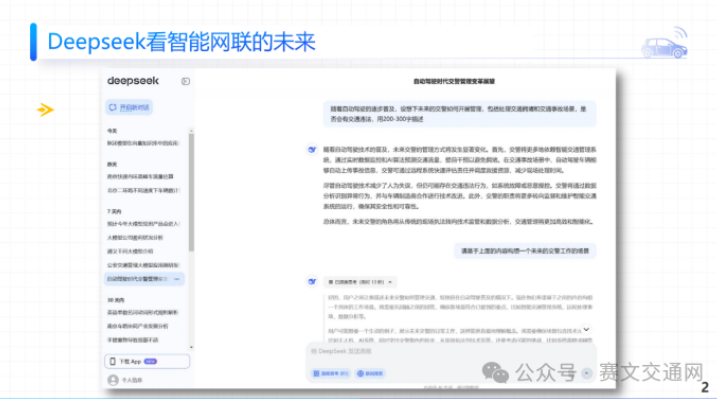
Task: Open the more options dots on highlighted chat
Action: coord(177,279)
